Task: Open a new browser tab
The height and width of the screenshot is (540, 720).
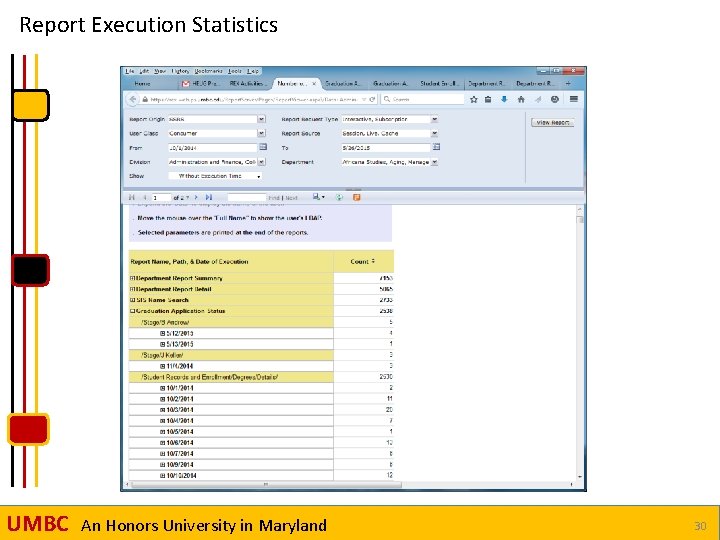Action: (x=568, y=84)
